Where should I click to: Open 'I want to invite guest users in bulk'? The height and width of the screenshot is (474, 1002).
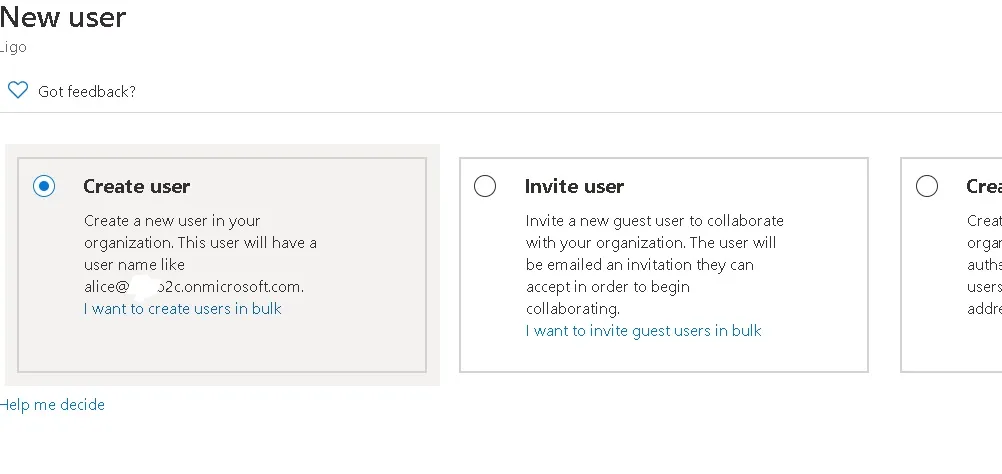tap(643, 330)
